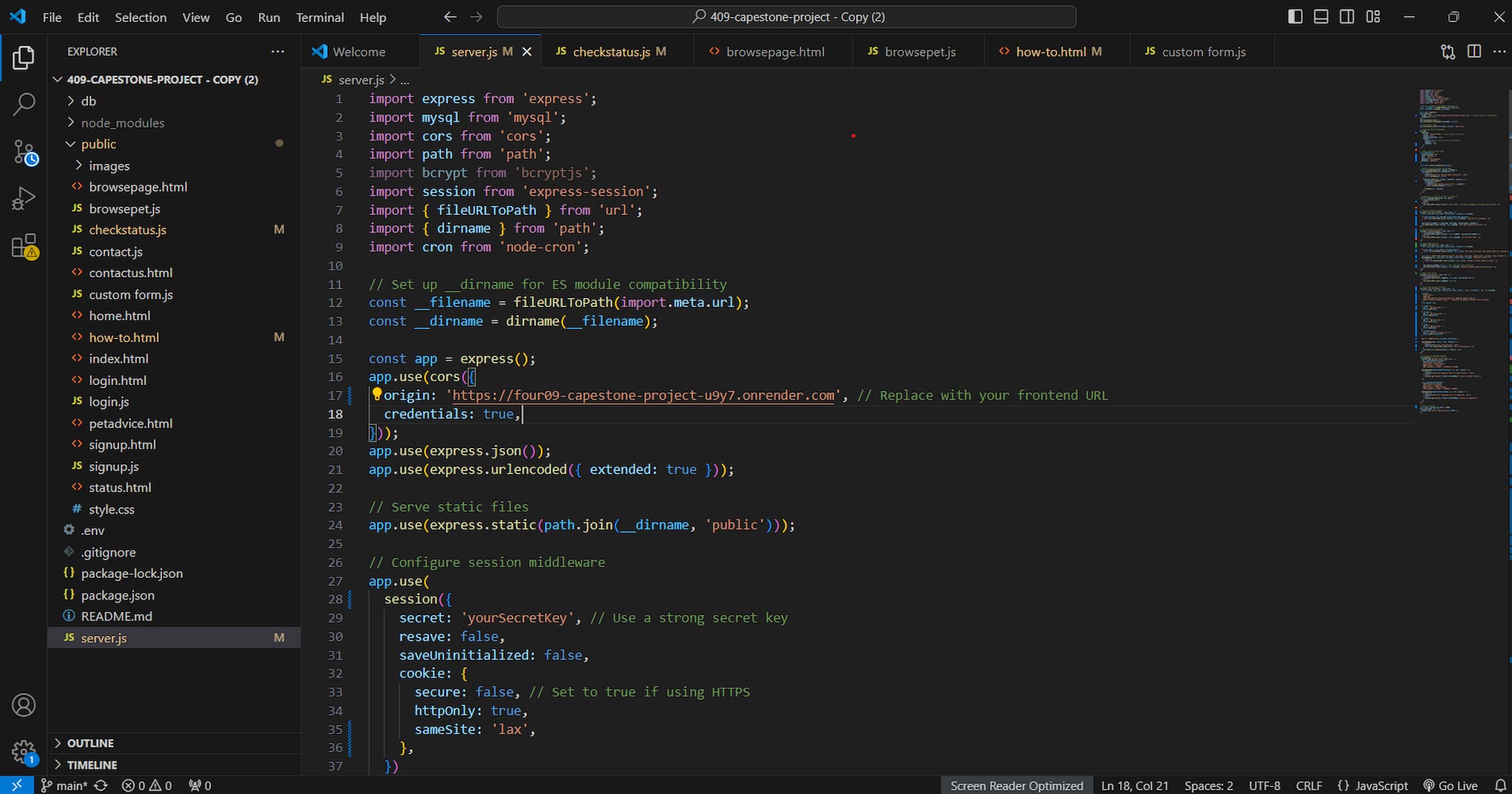Click Go Live in status bar

pyautogui.click(x=1450, y=785)
